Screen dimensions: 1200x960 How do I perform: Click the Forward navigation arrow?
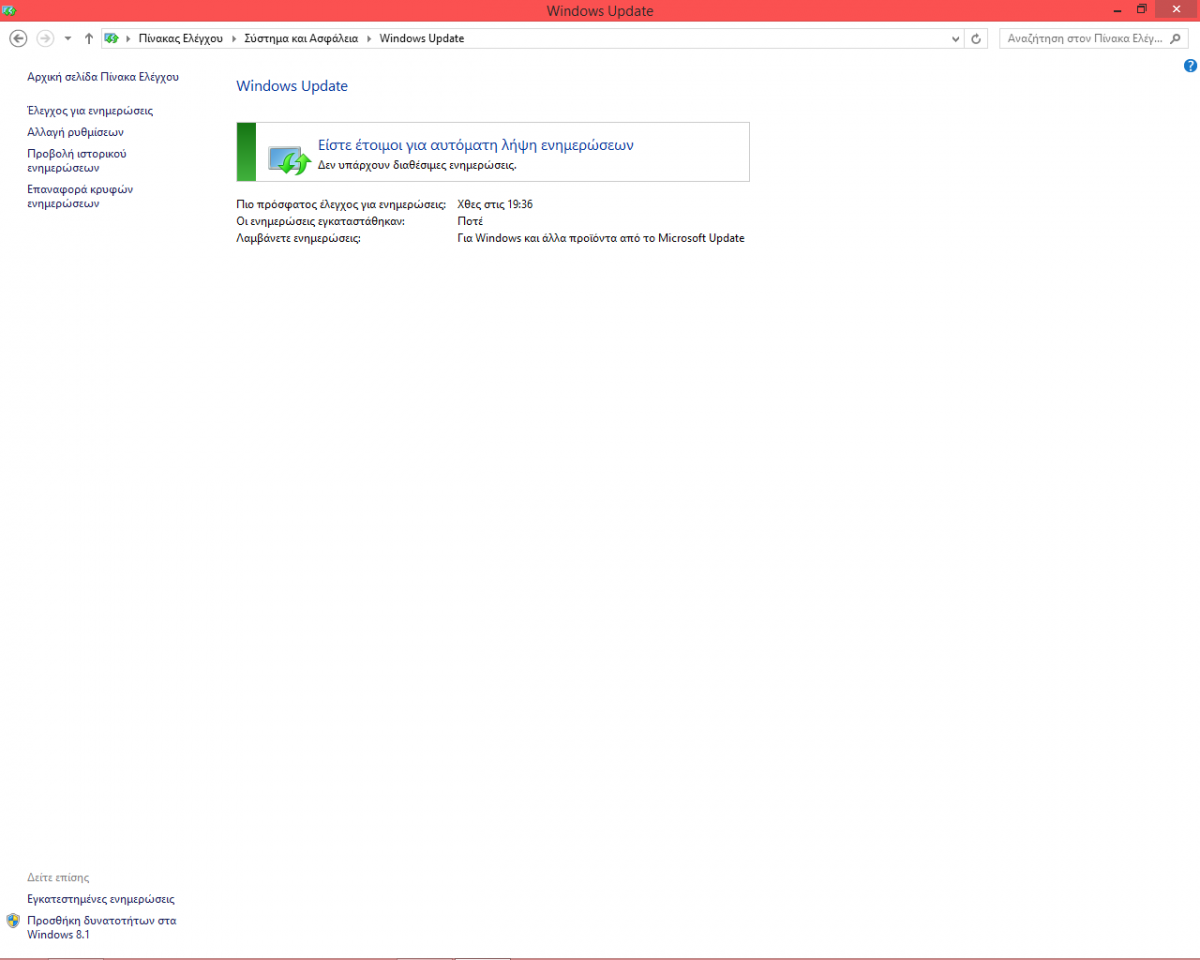(x=45, y=38)
